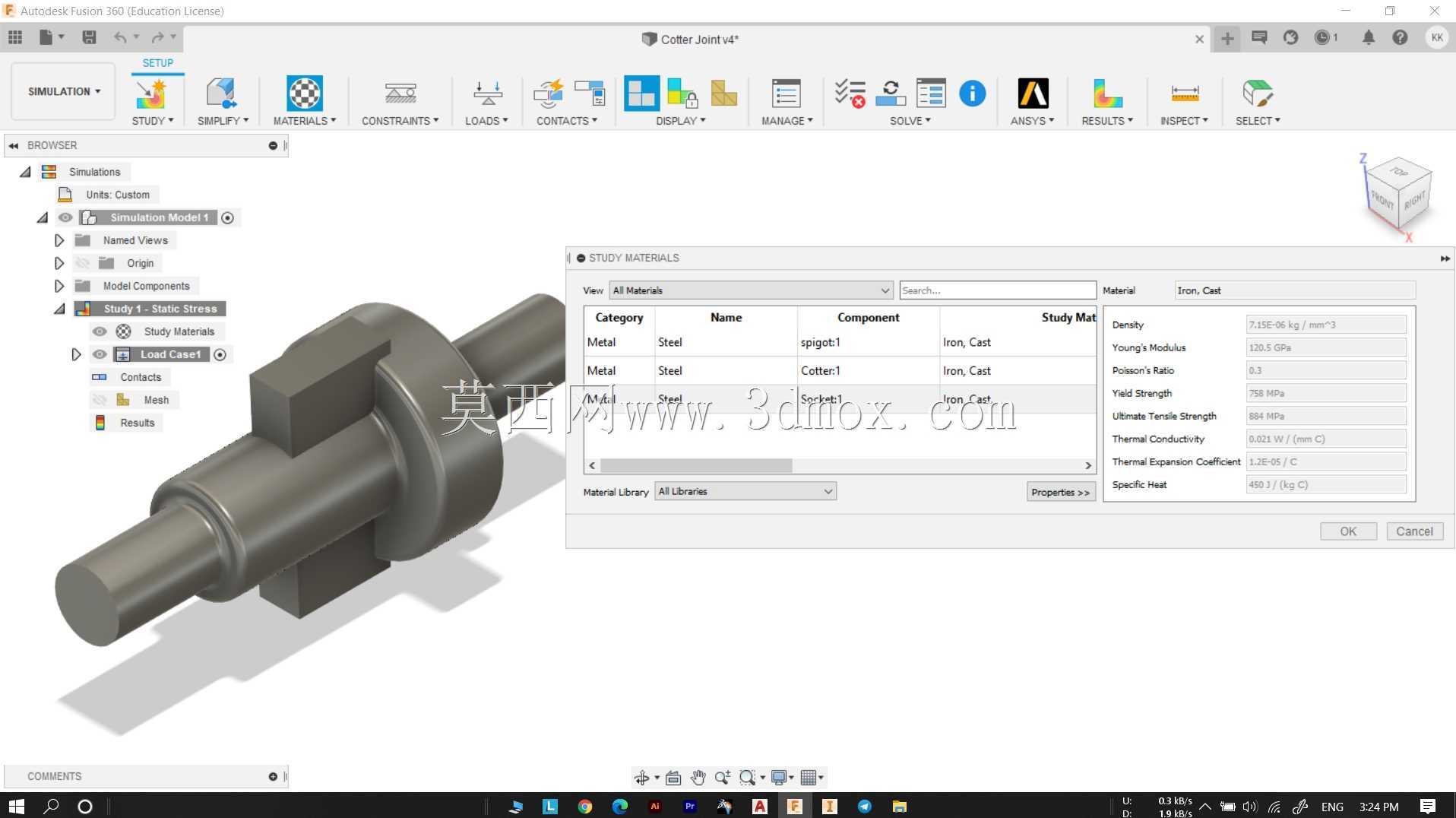This screenshot has height=818, width=1456.
Task: Open the Results legend icon
Action: click(x=1107, y=94)
